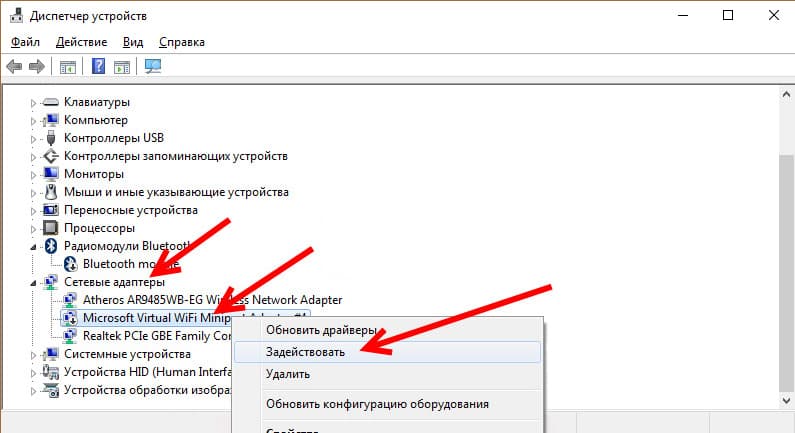Expand Устройства обработки изображений node
The height and width of the screenshot is (433, 795).
coord(33,391)
